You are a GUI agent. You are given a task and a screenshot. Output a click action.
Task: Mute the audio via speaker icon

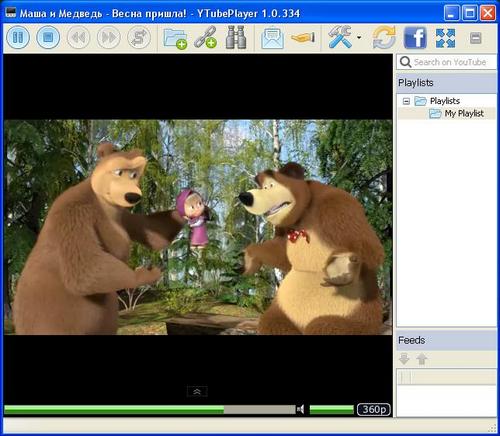pyautogui.click(x=300, y=409)
